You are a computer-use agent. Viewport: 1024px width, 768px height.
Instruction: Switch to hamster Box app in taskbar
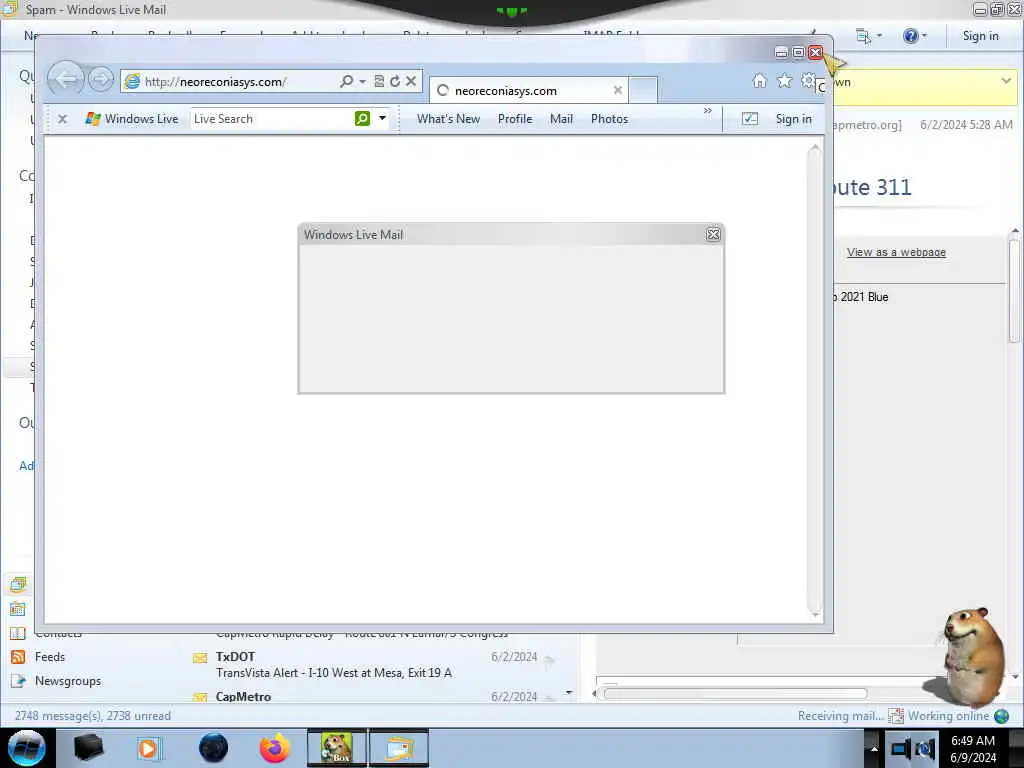(x=337, y=748)
